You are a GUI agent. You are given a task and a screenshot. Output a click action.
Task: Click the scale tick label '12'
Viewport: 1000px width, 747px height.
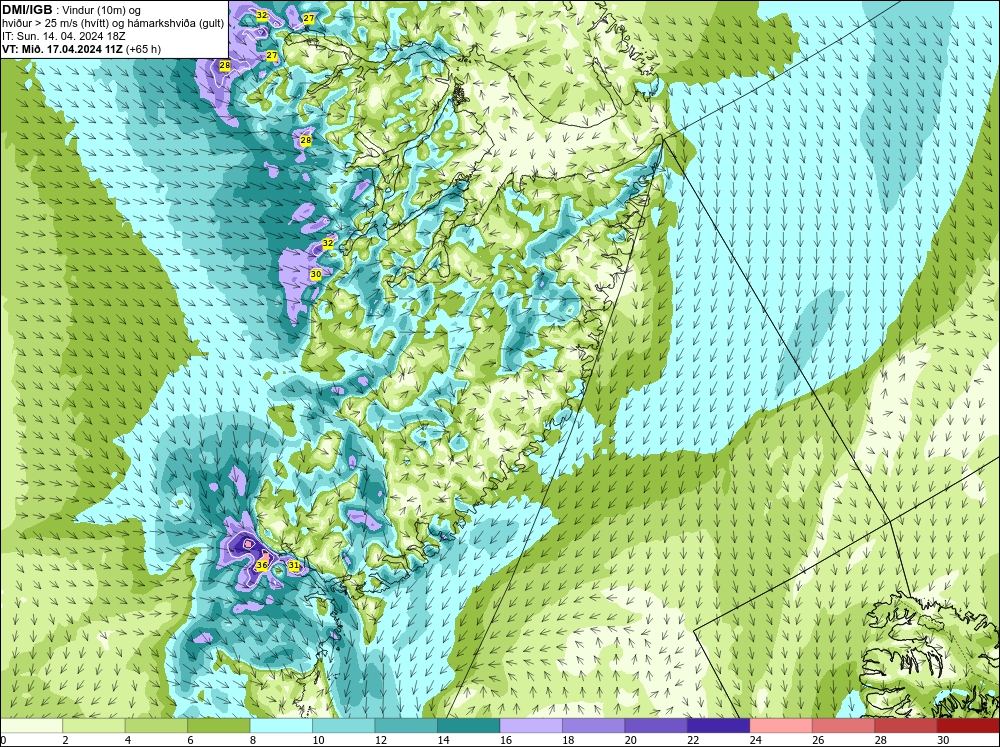(x=381, y=739)
